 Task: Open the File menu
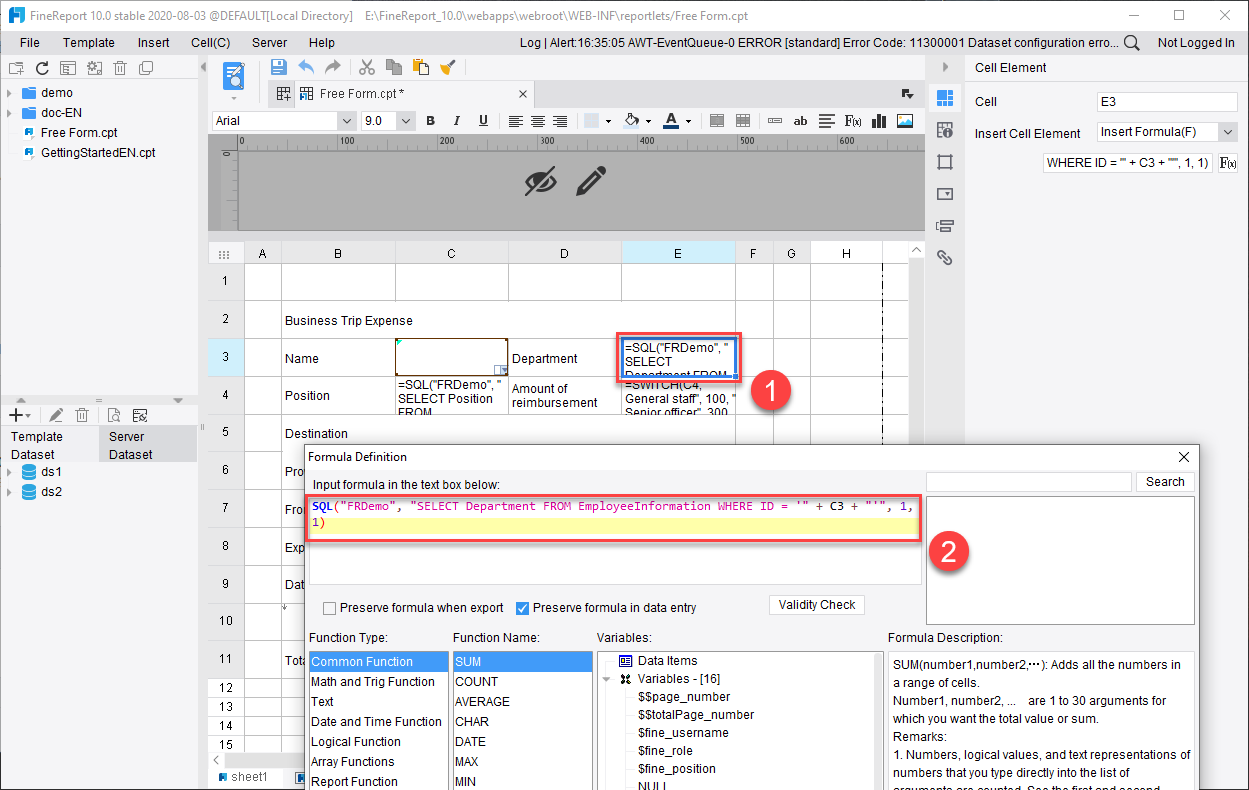click(30, 43)
